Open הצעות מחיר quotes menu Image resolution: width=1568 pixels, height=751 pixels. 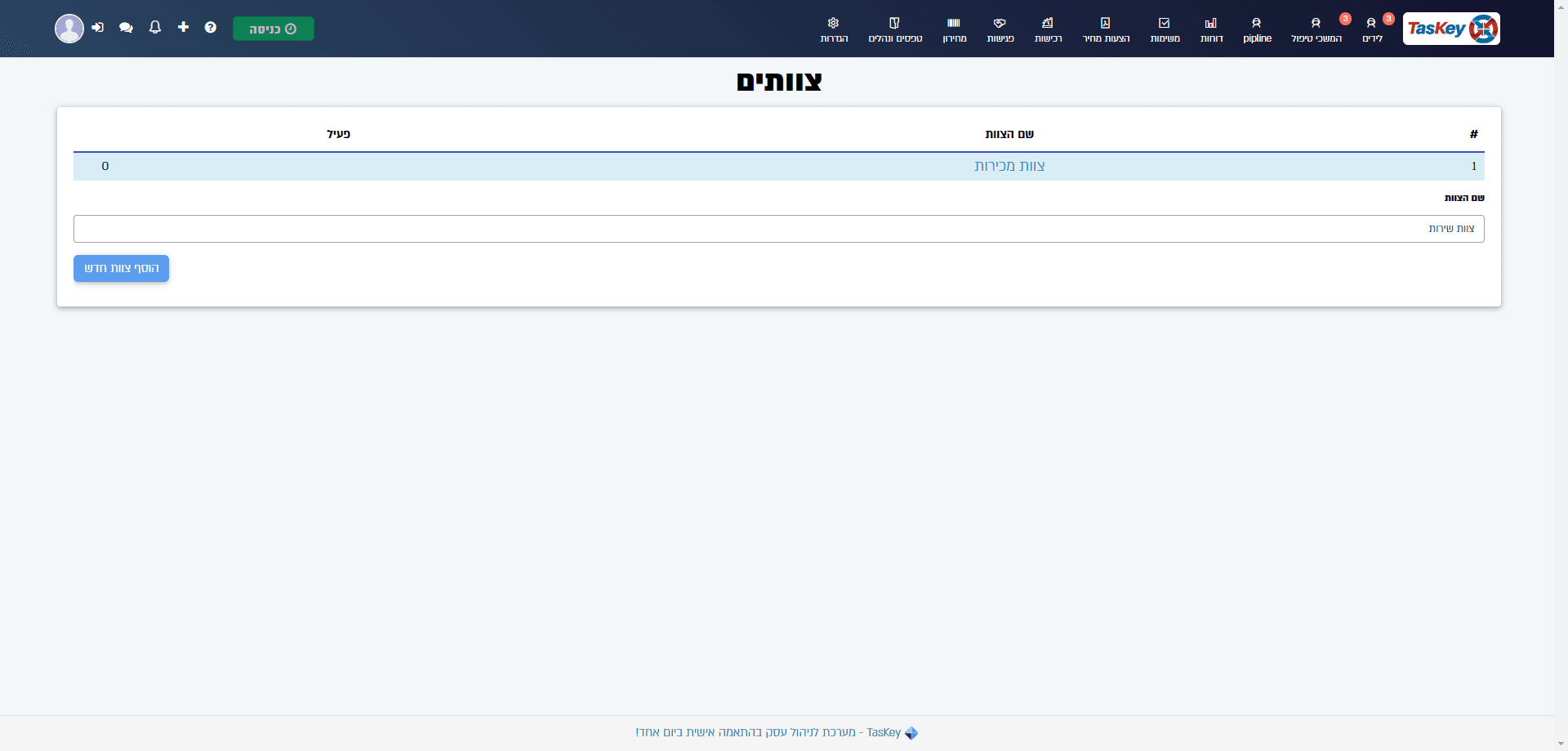pyautogui.click(x=1106, y=30)
